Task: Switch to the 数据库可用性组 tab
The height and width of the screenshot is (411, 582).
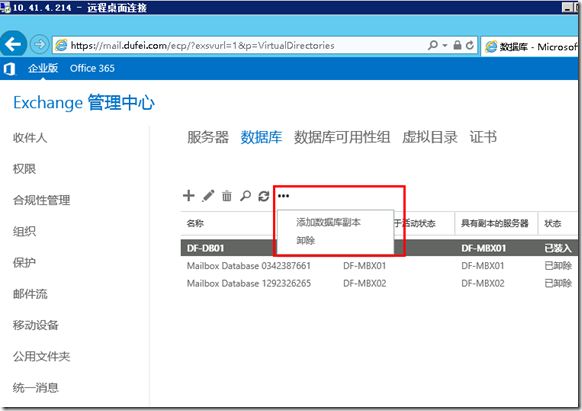Action: pos(342,137)
